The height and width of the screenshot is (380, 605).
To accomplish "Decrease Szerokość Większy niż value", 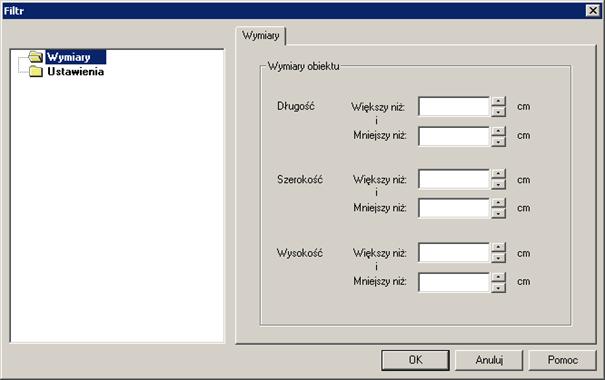I will (x=499, y=185).
